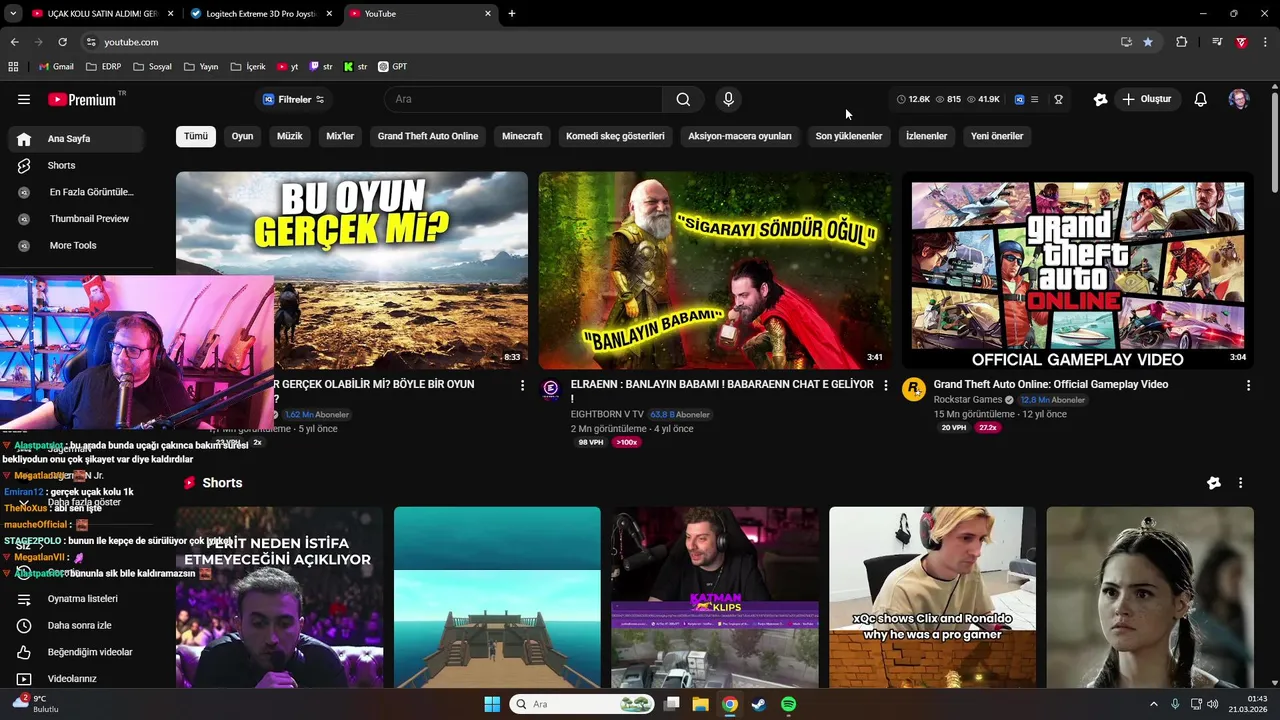Viewport: 1280px width, 720px height.
Task: Bookmark this page with star icon
Action: [x=1148, y=42]
